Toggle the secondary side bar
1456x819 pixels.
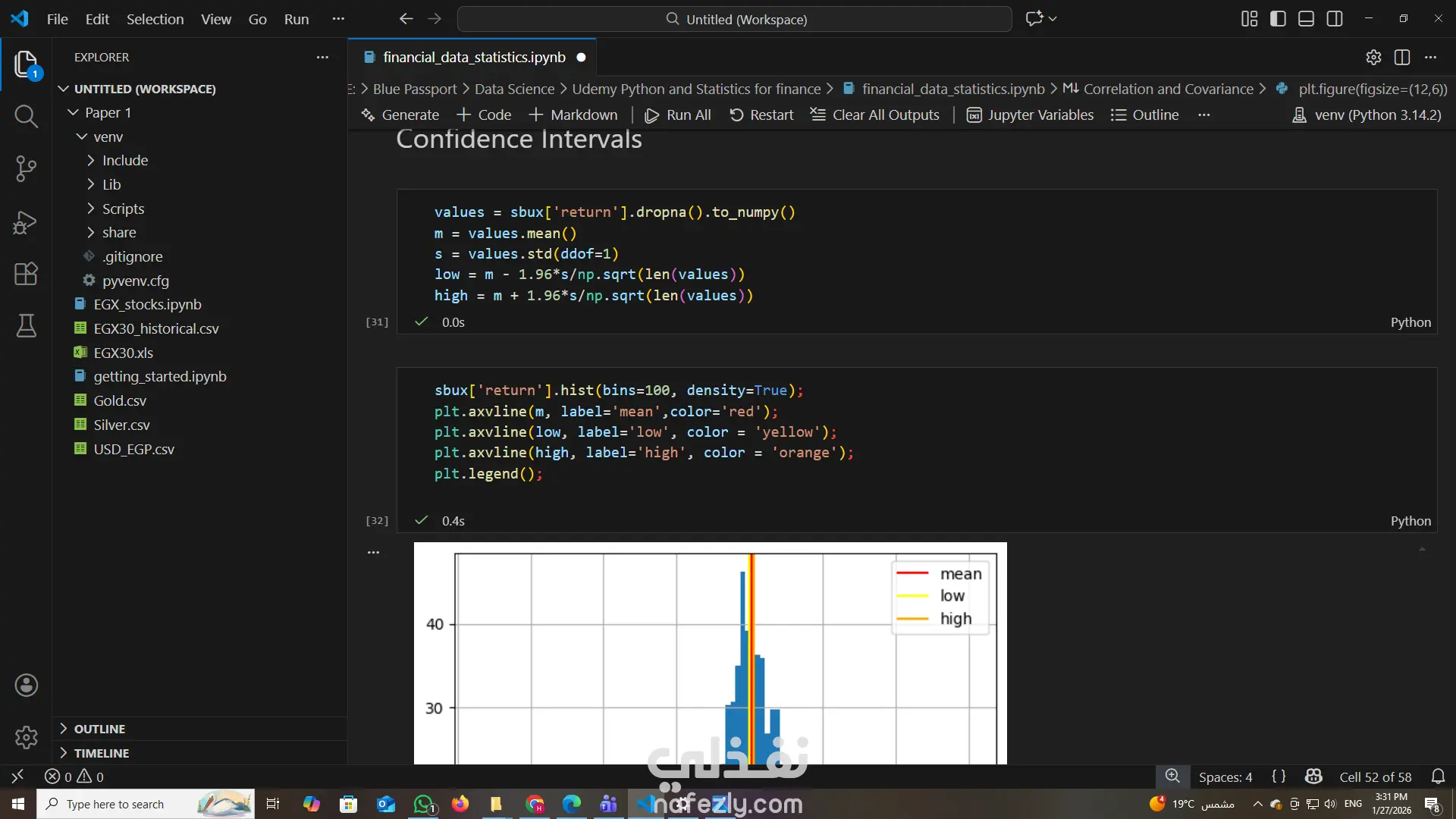1335,19
